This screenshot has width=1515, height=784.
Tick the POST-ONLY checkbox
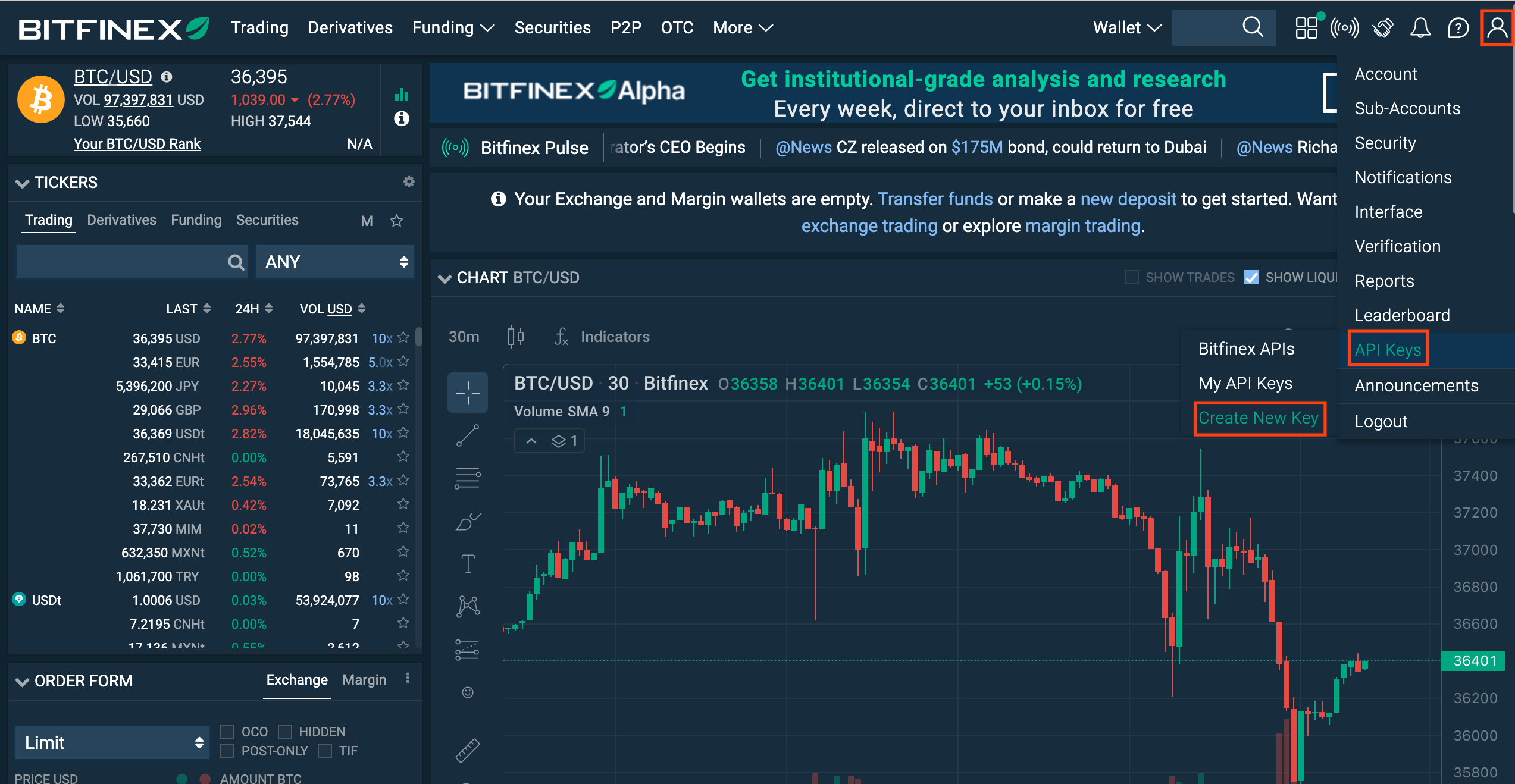click(x=227, y=751)
